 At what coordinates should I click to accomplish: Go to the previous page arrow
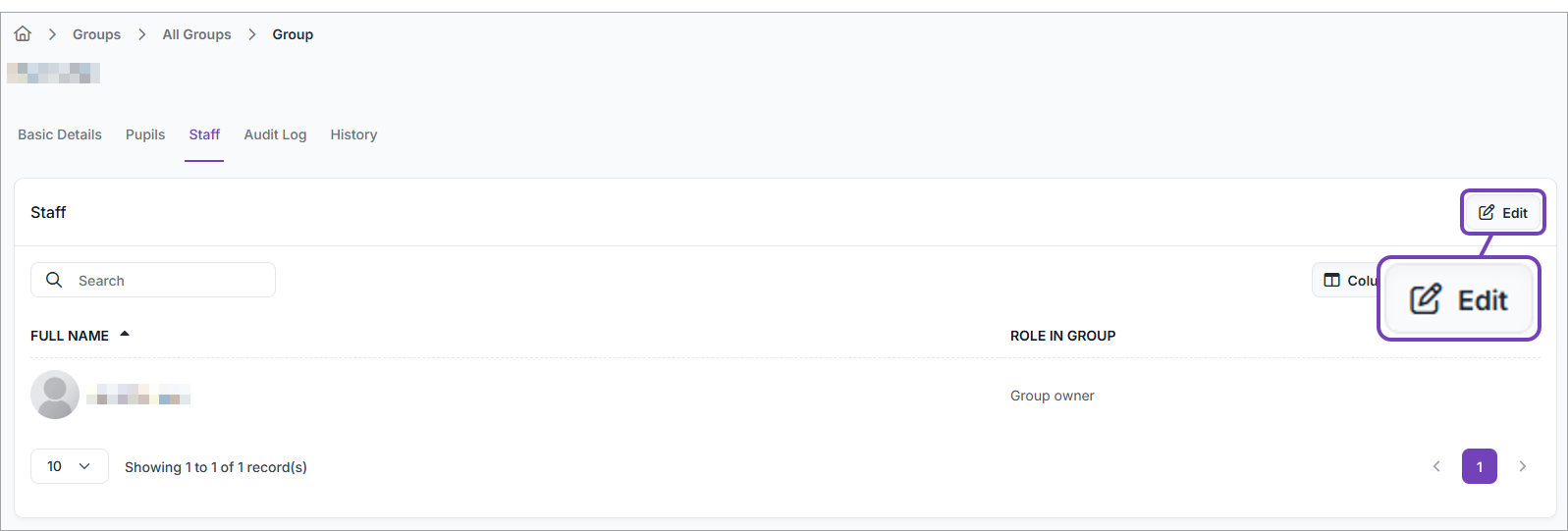coord(1436,466)
